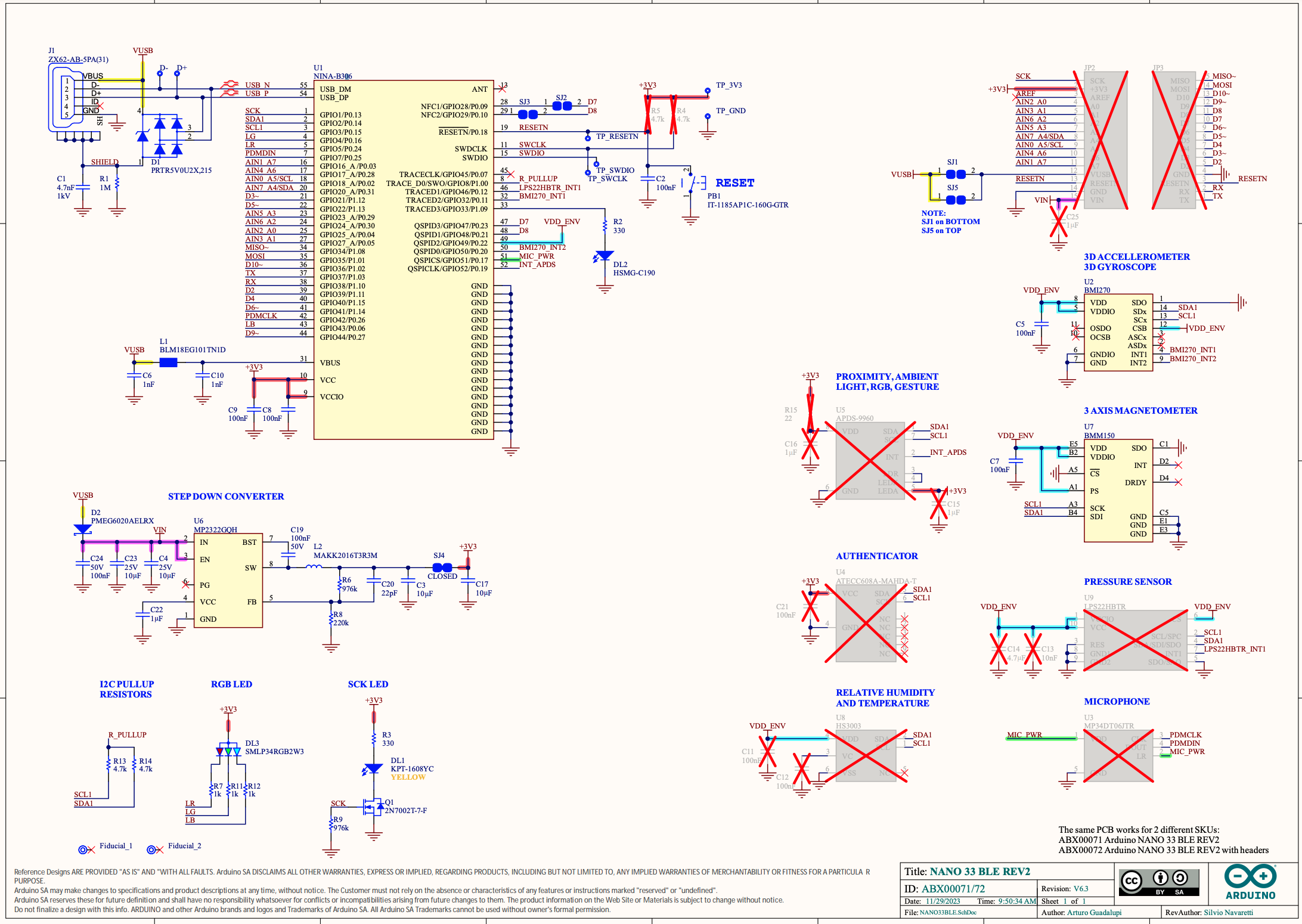Image resolution: width=1302 pixels, height=924 pixels.
Task: Click the RevAuthor name Silvio Navaretti
Action: [1228, 912]
